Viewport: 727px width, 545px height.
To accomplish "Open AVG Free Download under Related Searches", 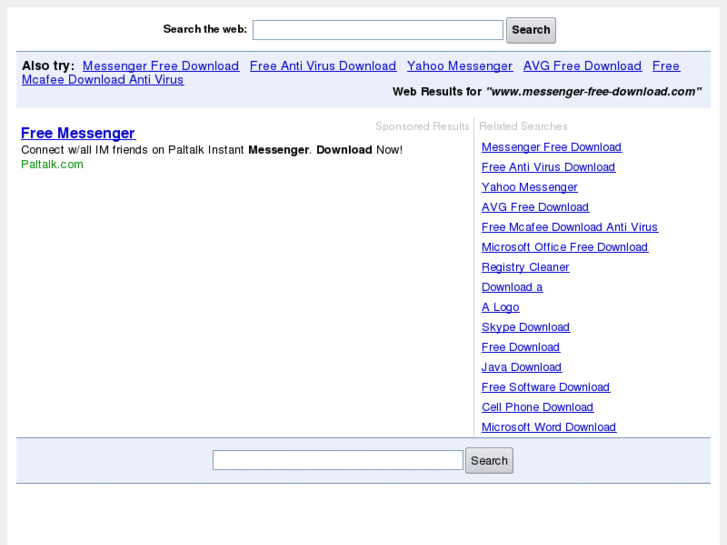I will (x=535, y=207).
